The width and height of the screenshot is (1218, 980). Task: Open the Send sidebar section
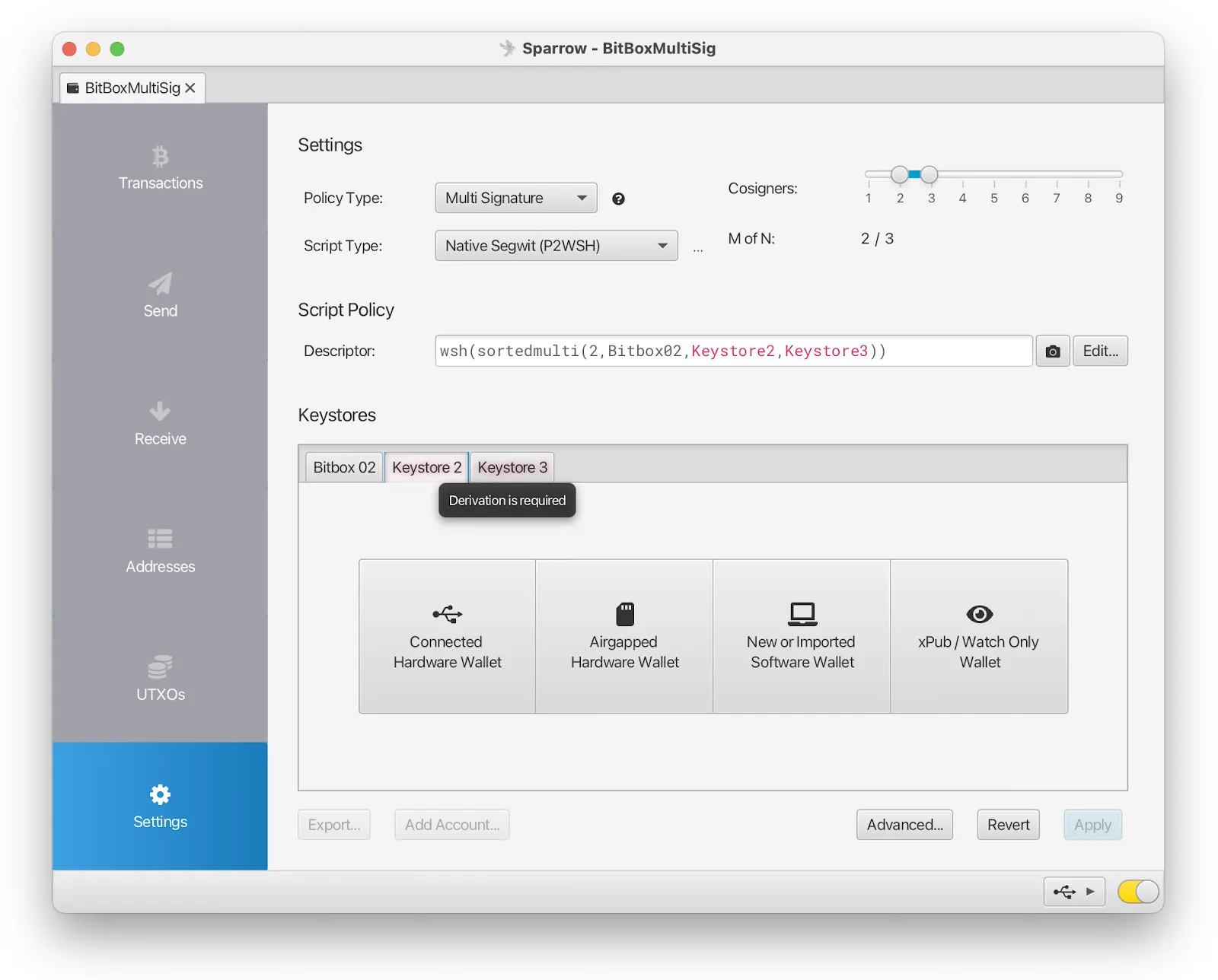click(160, 295)
